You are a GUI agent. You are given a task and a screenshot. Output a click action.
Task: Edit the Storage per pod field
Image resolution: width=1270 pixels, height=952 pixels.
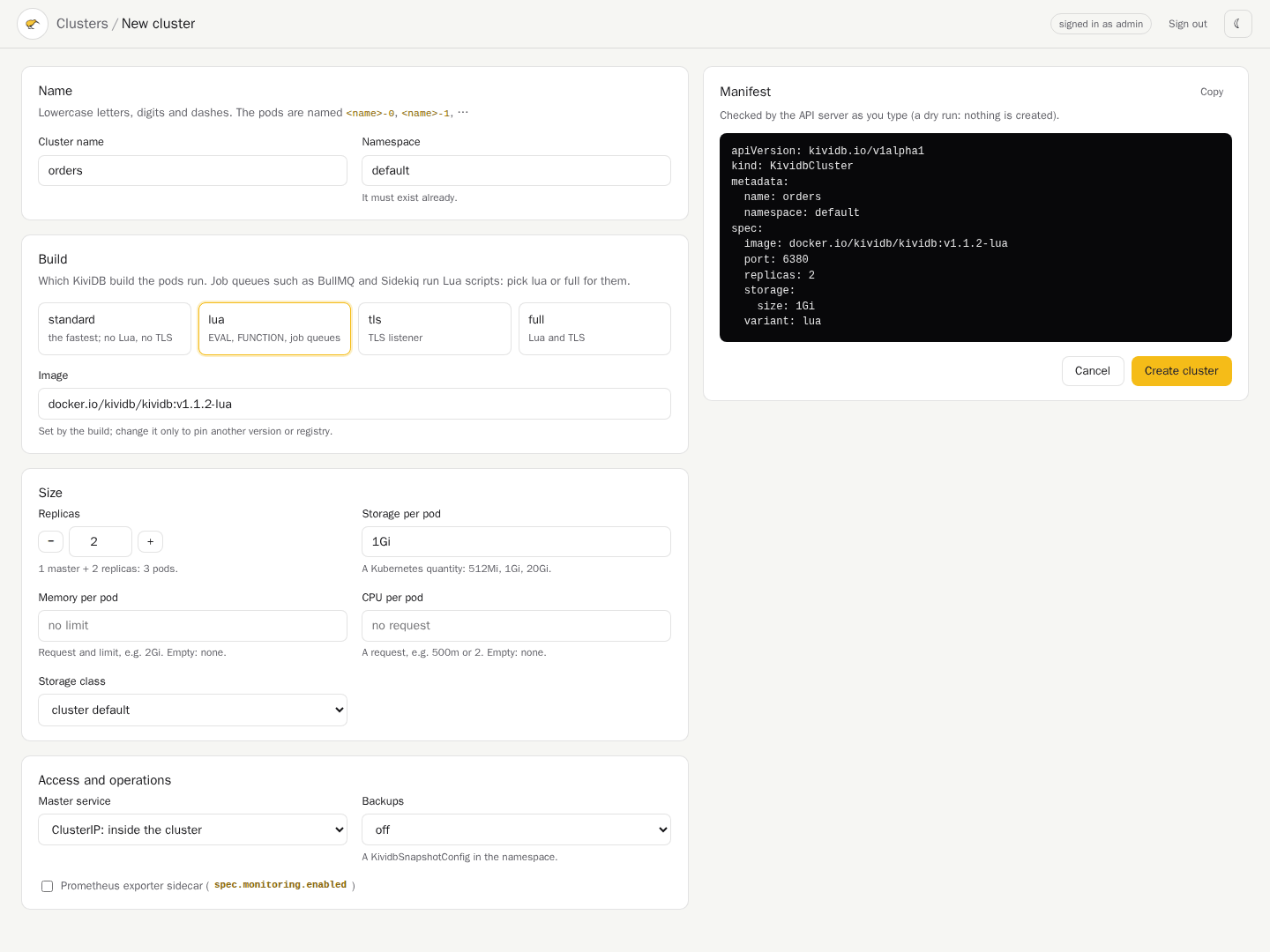pos(516,541)
